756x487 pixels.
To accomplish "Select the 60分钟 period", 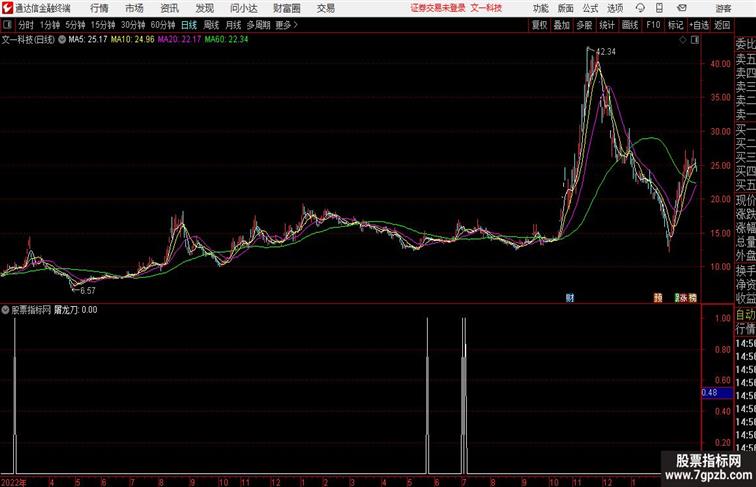I will click(x=163, y=25).
